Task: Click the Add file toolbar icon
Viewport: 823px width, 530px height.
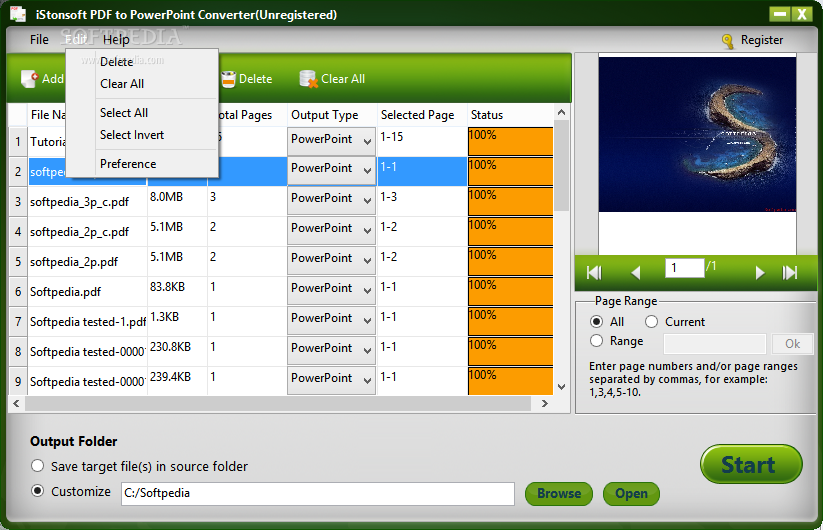Action: 30,79
